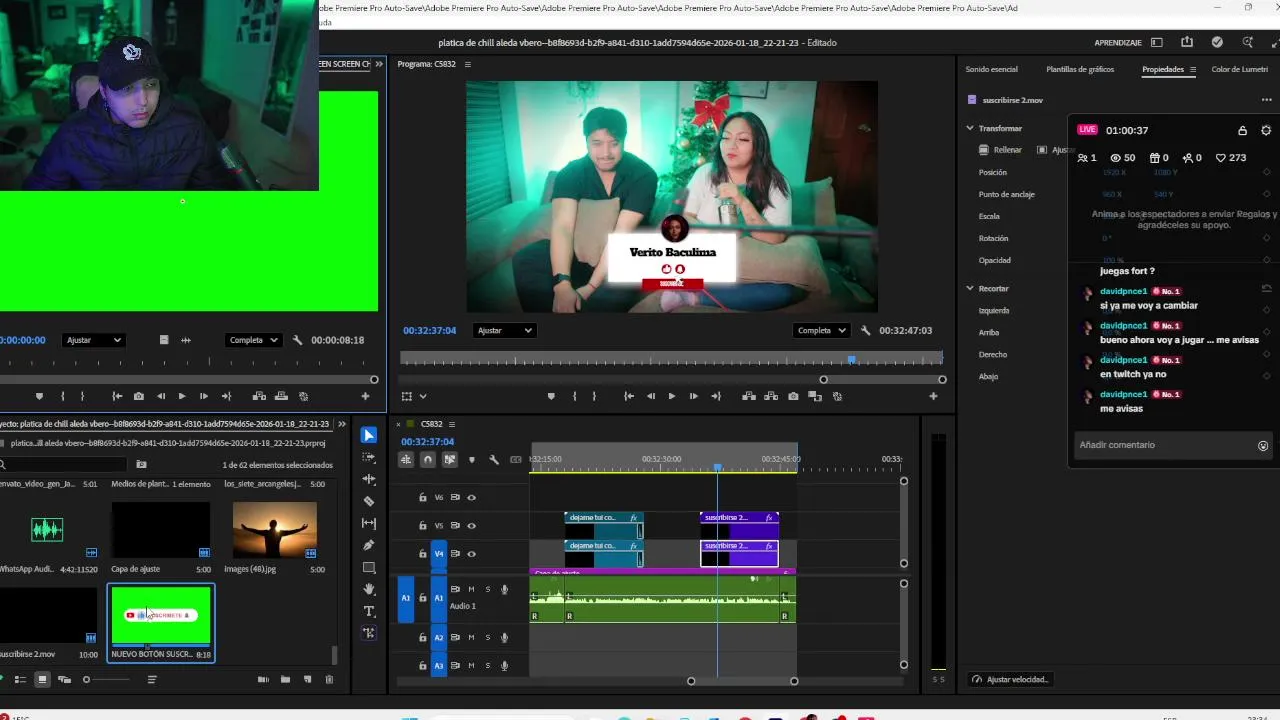Select dejame tui co clip on V5

(603, 525)
